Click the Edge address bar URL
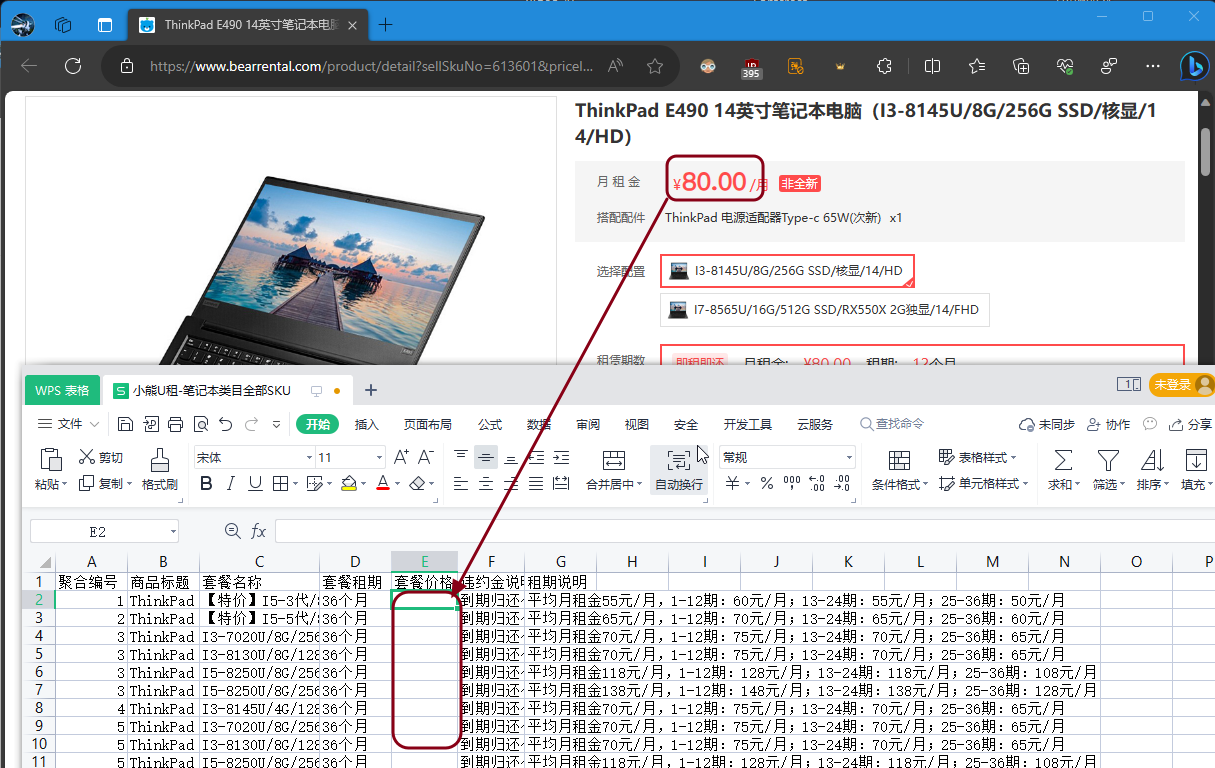The image size is (1215, 768). pyautogui.click(x=371, y=66)
